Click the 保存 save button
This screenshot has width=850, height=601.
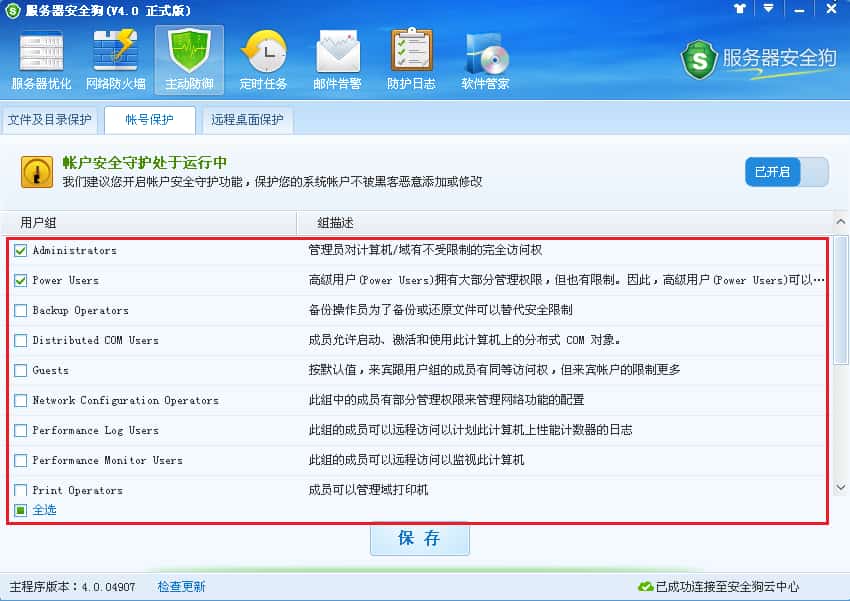tap(420, 539)
